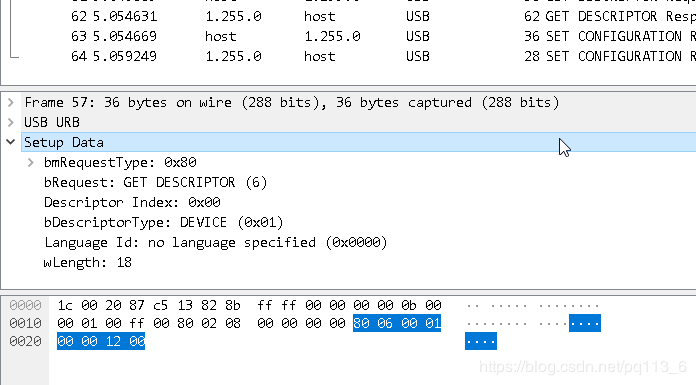Click length value 36 in packet 63
Image resolution: width=696 pixels, height=385 pixels.
tap(532, 36)
